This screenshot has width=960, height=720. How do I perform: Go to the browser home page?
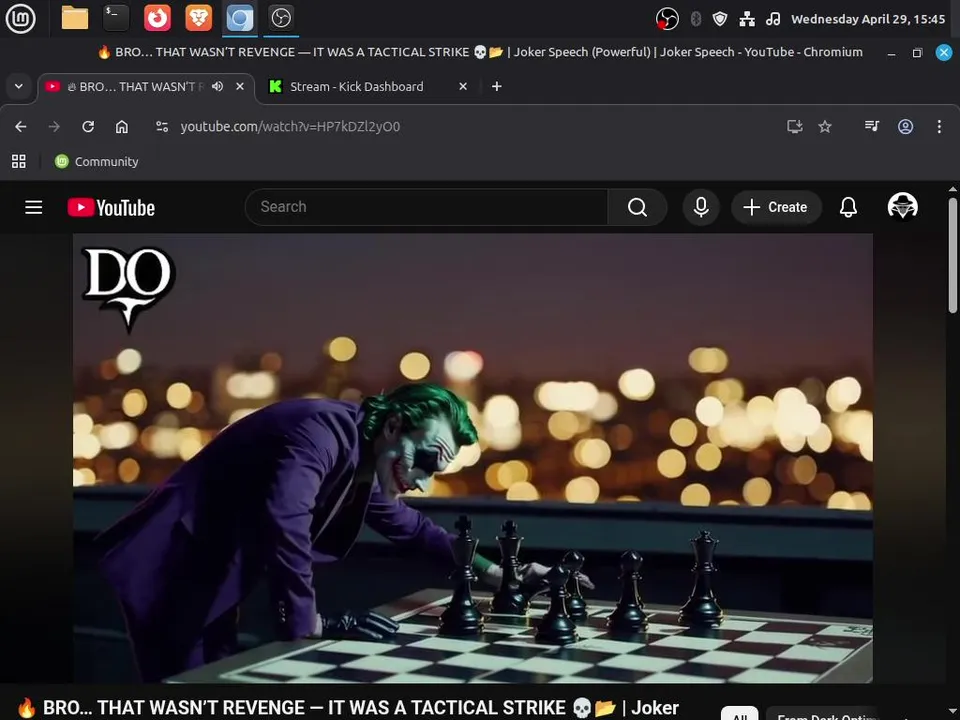[122, 127]
